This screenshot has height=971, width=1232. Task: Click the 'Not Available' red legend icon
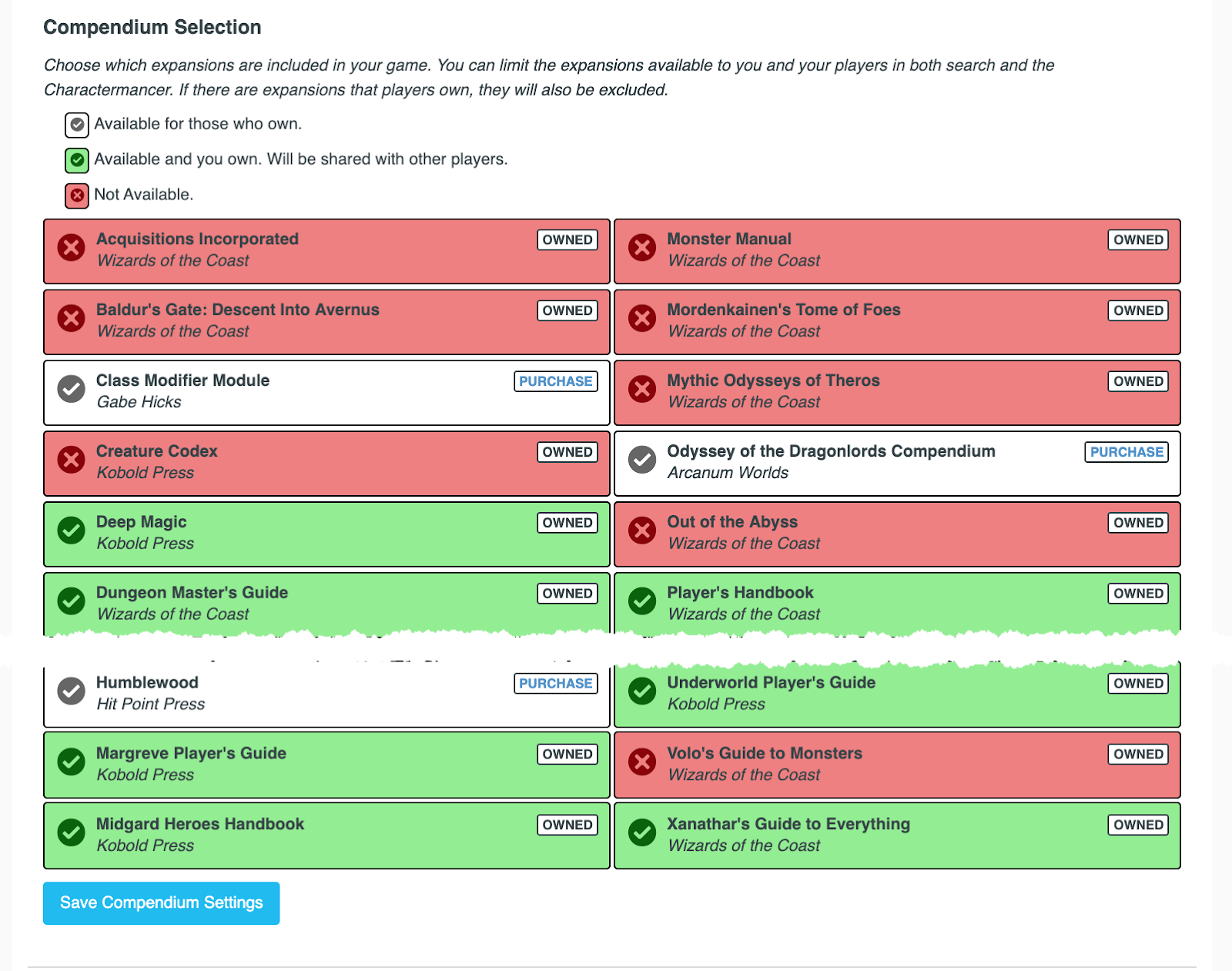[77, 196]
